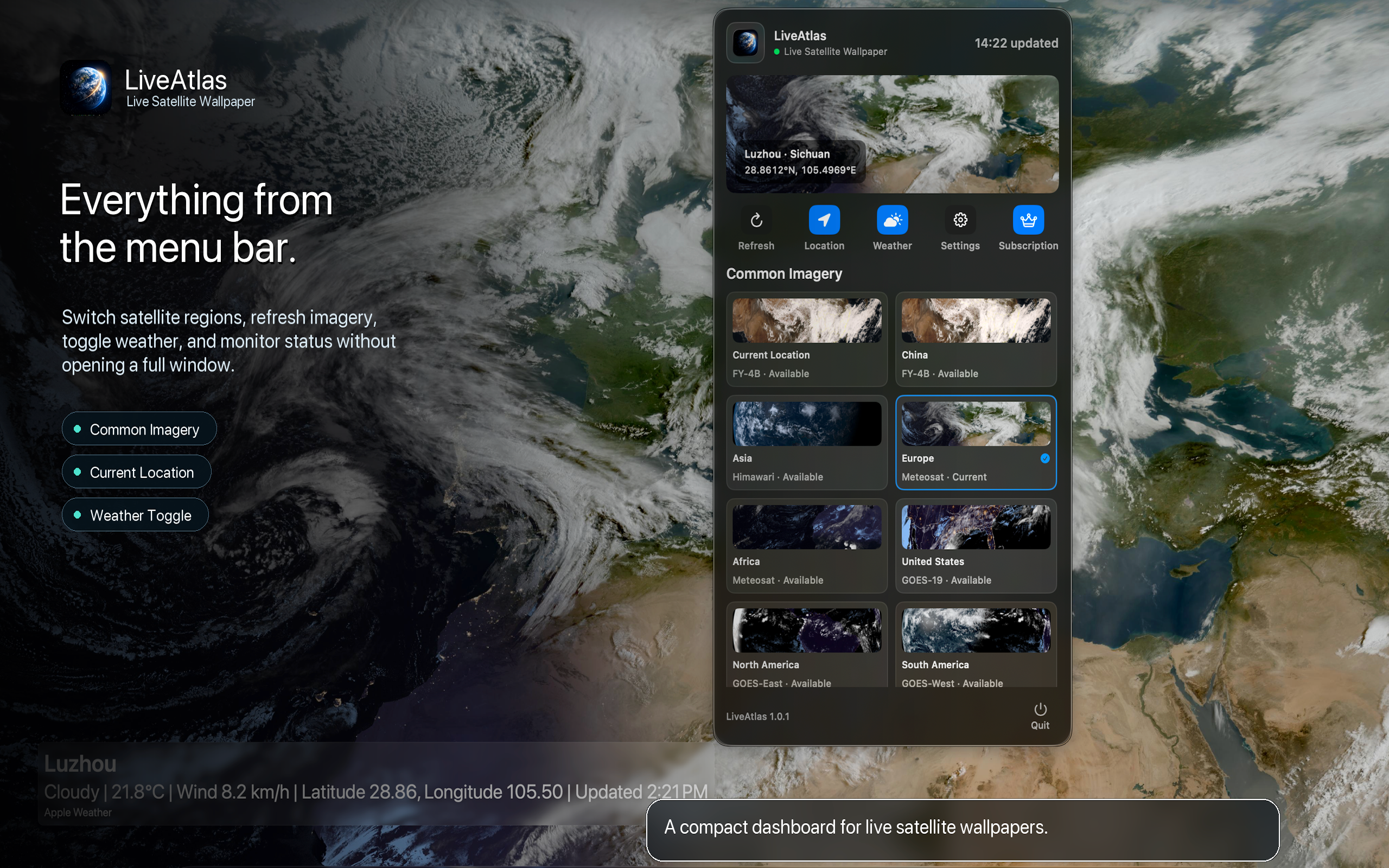
Task: Click the 'Cloudy | 21.8°C' weather summary line
Action: tap(376, 792)
